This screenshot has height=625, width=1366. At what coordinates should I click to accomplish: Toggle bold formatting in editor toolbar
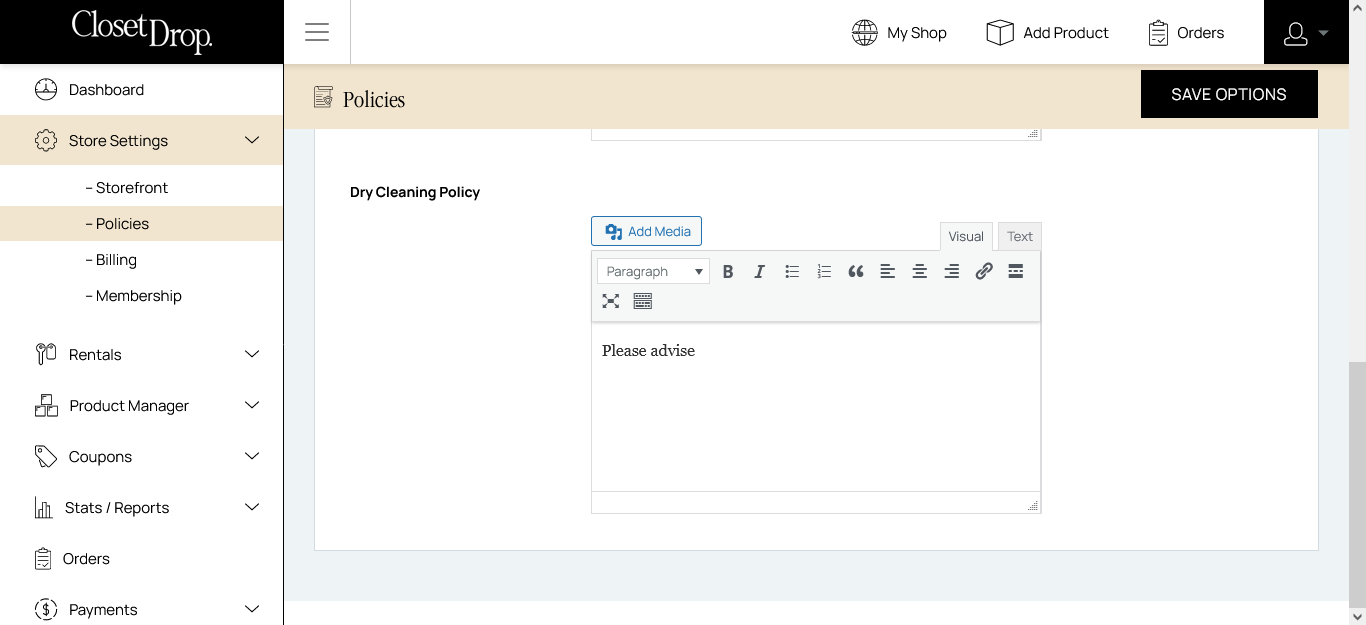(x=728, y=271)
